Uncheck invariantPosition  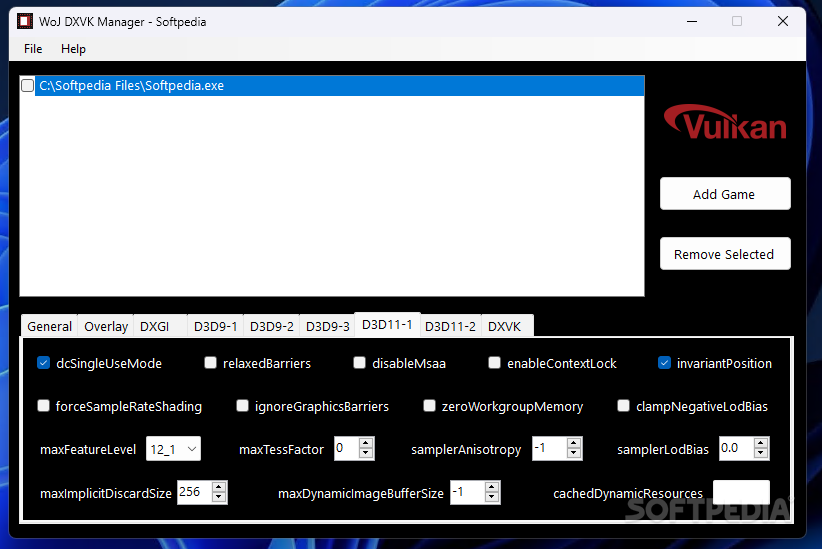click(x=664, y=363)
